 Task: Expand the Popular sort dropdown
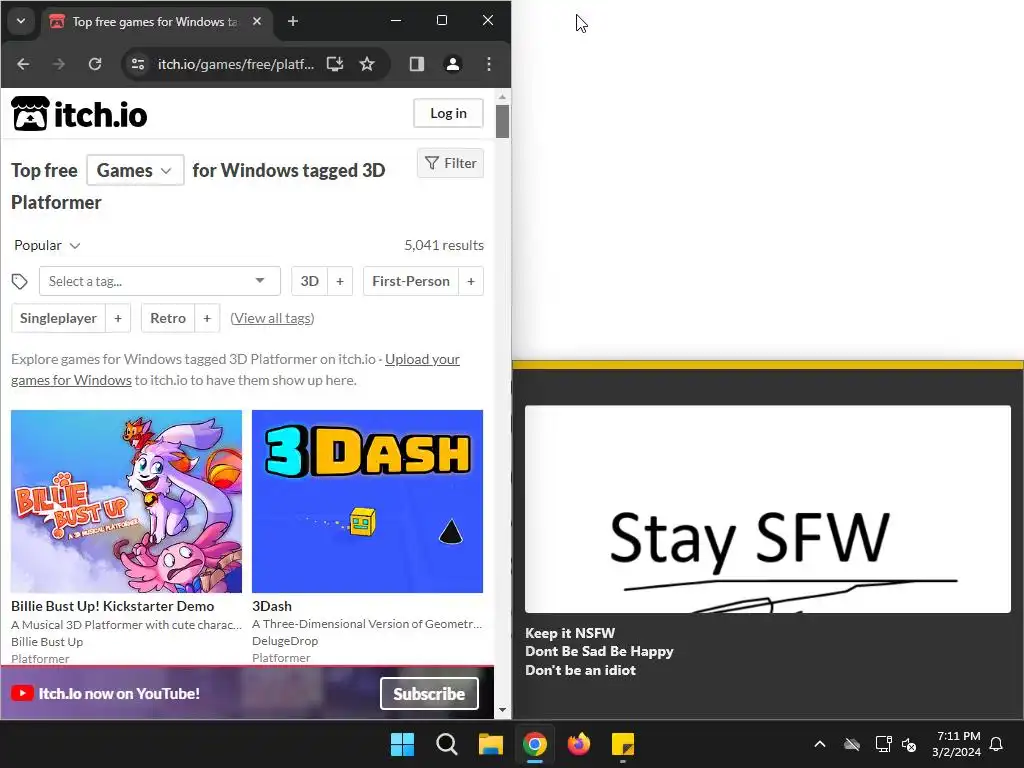(47, 246)
